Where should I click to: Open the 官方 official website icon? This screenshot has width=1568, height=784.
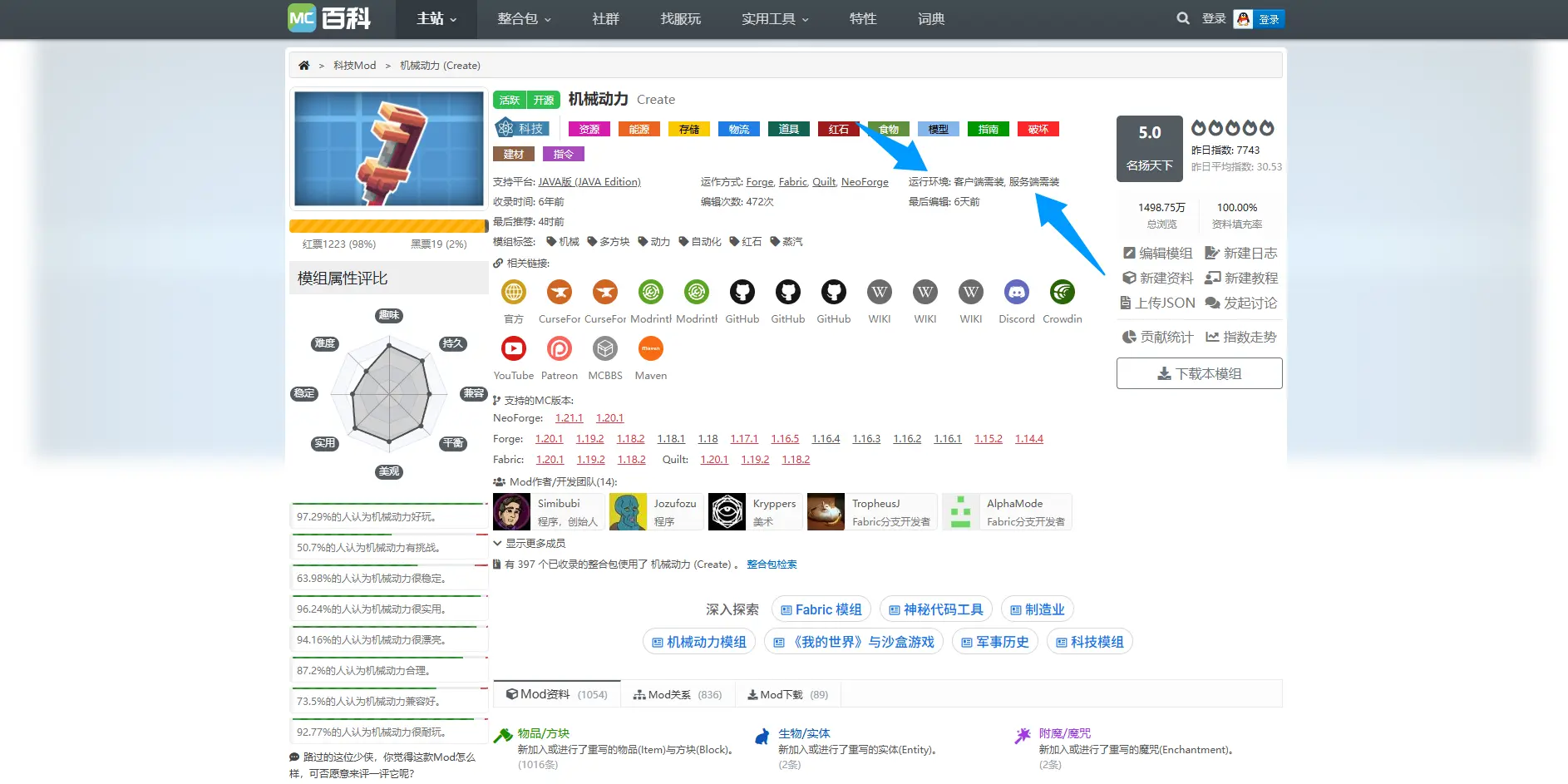[x=514, y=292]
